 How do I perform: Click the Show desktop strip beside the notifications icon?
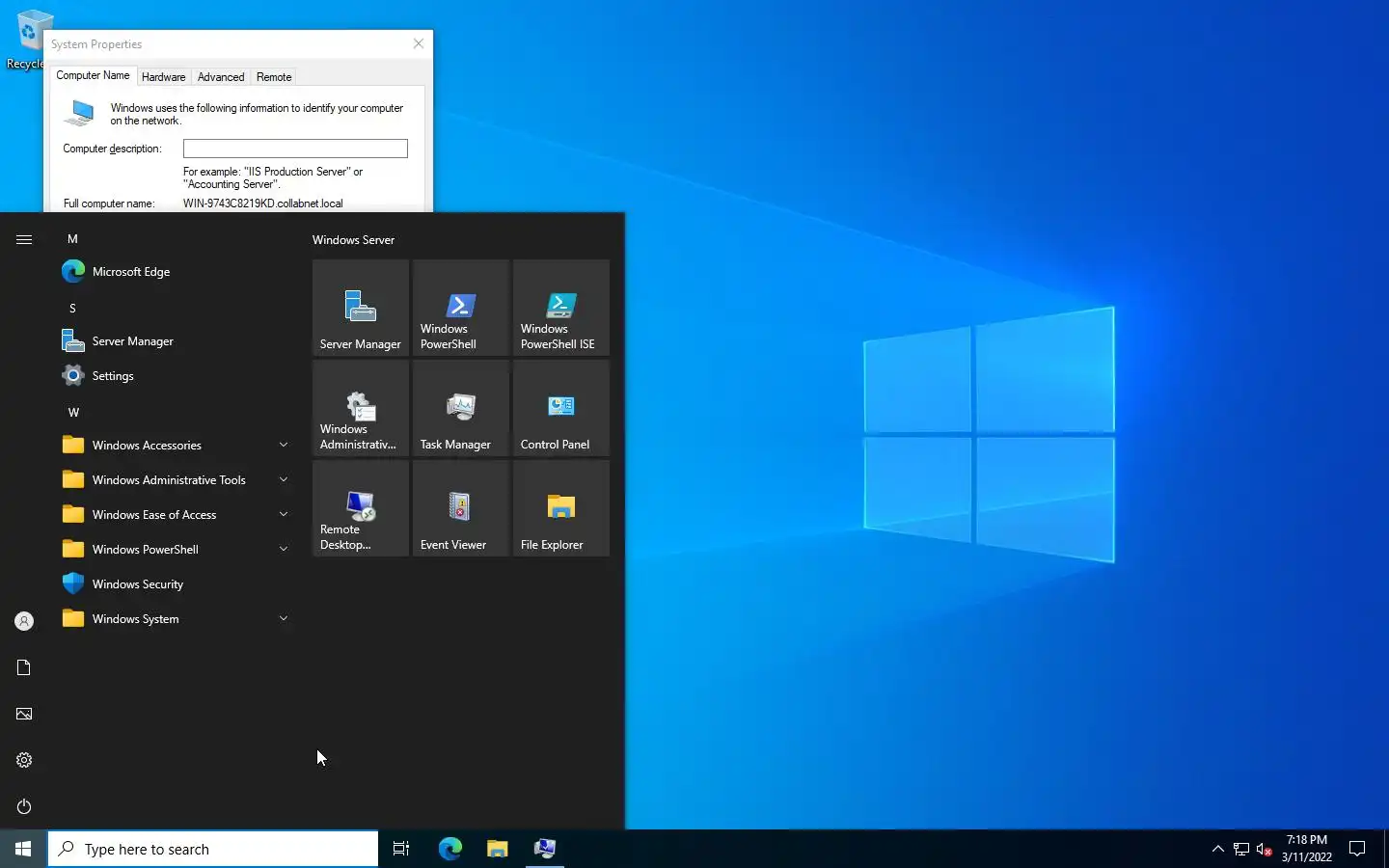[x=1386, y=849]
